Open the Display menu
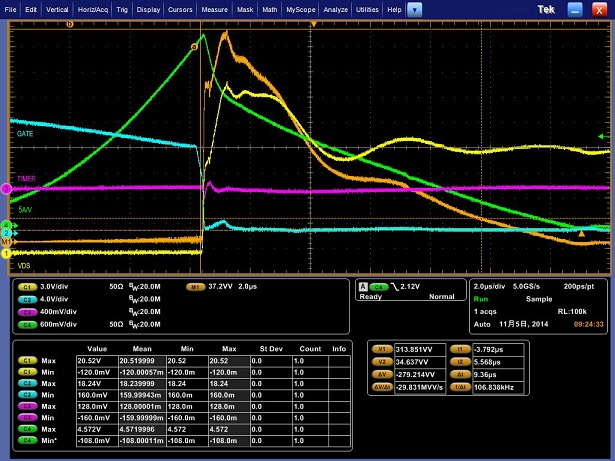Viewport: 615px width, 461px height. pyautogui.click(x=148, y=9)
